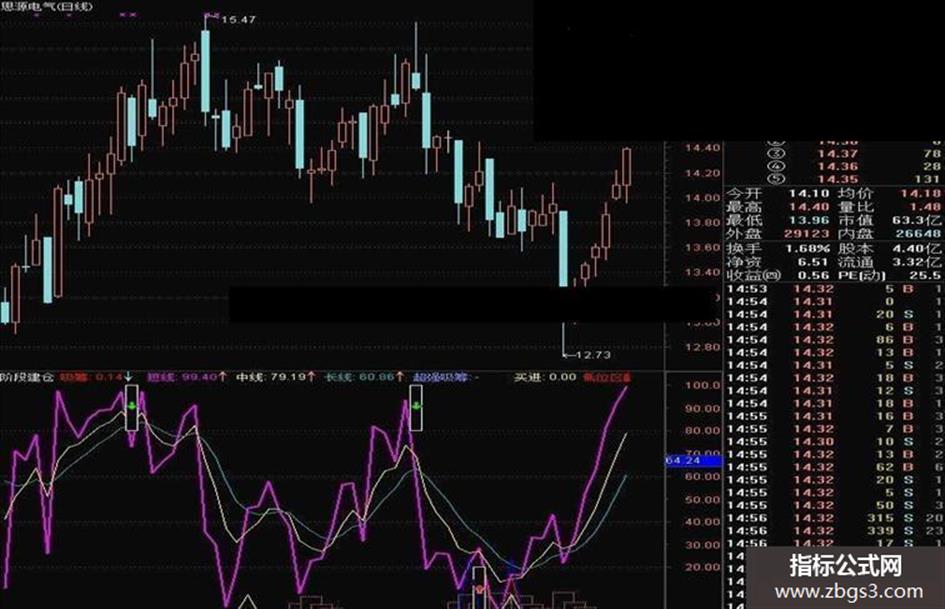The width and height of the screenshot is (945, 609).
Task: Click the ask level 5 price 14.35
Action: [x=837, y=179]
